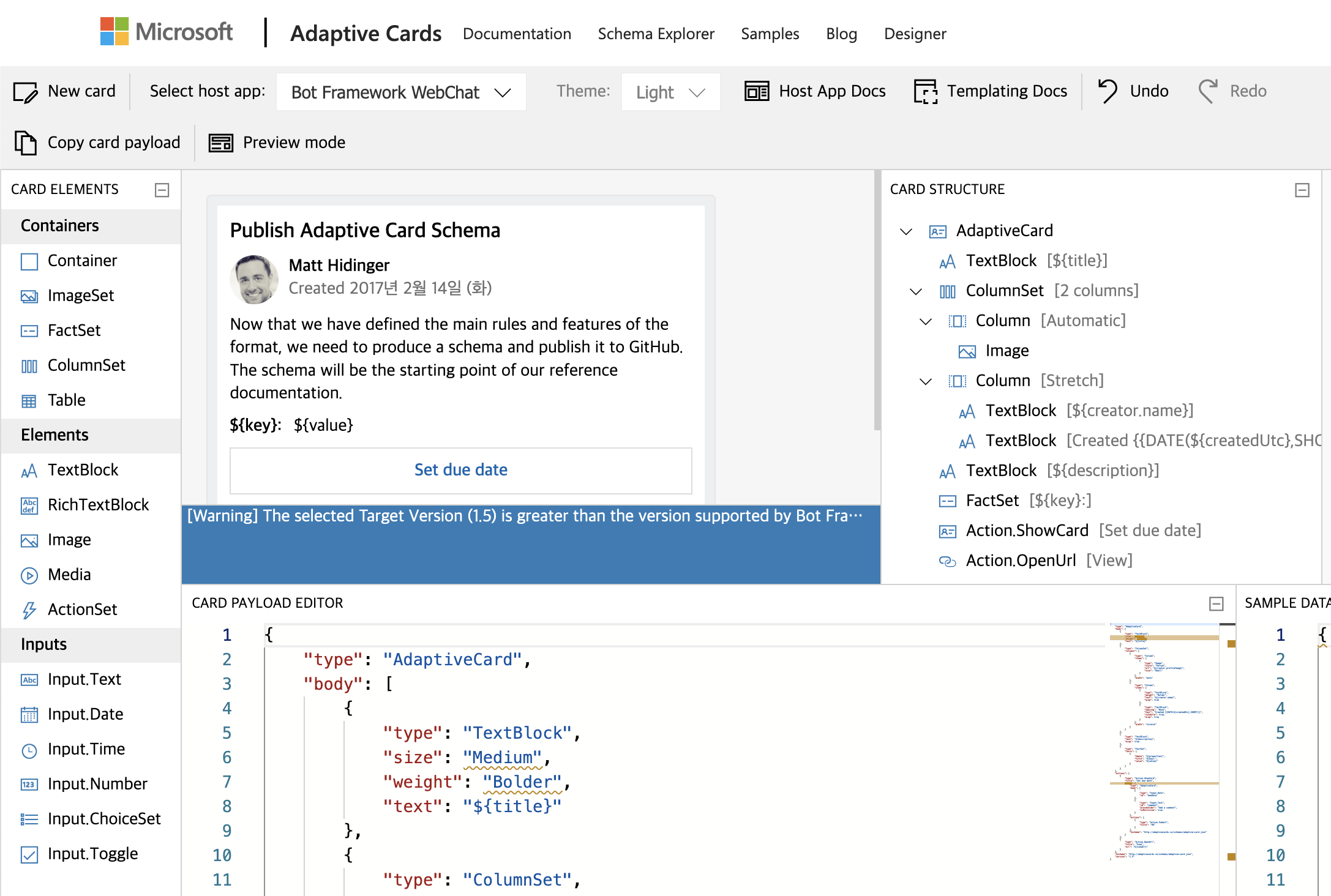
Task: Open the host app dropdown
Action: coord(401,92)
